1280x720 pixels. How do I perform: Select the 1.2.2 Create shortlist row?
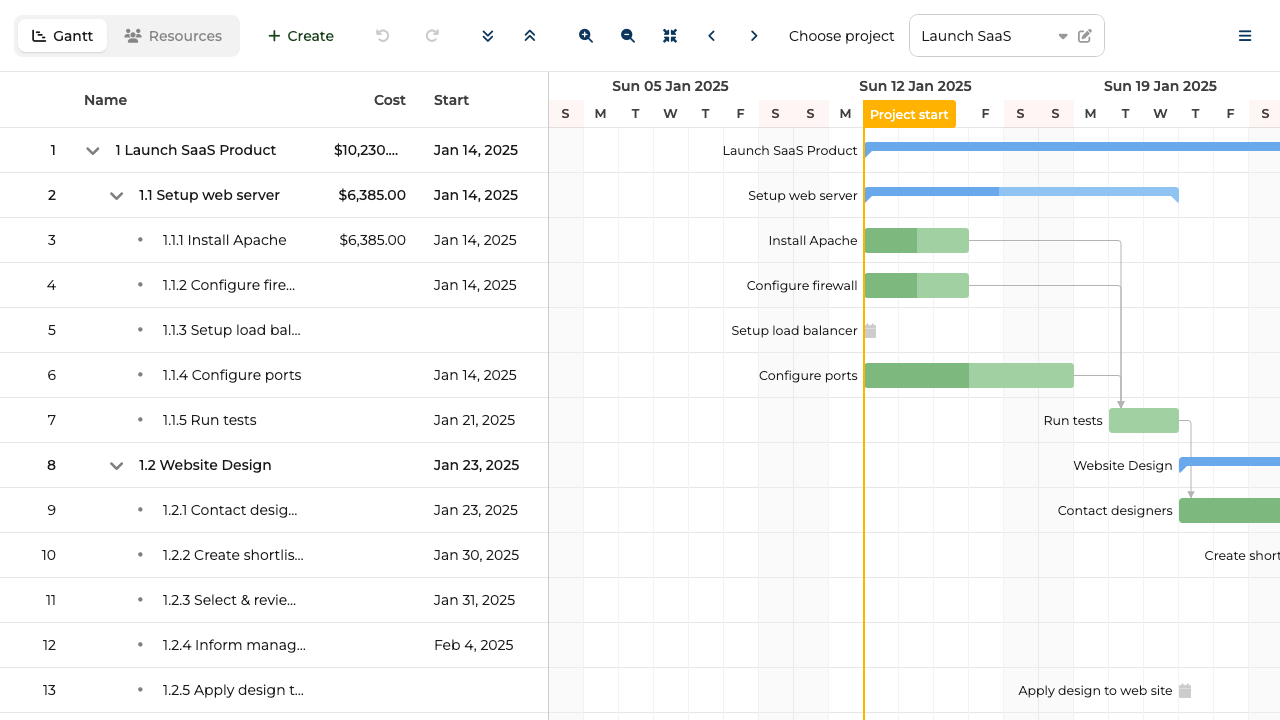click(x=274, y=555)
